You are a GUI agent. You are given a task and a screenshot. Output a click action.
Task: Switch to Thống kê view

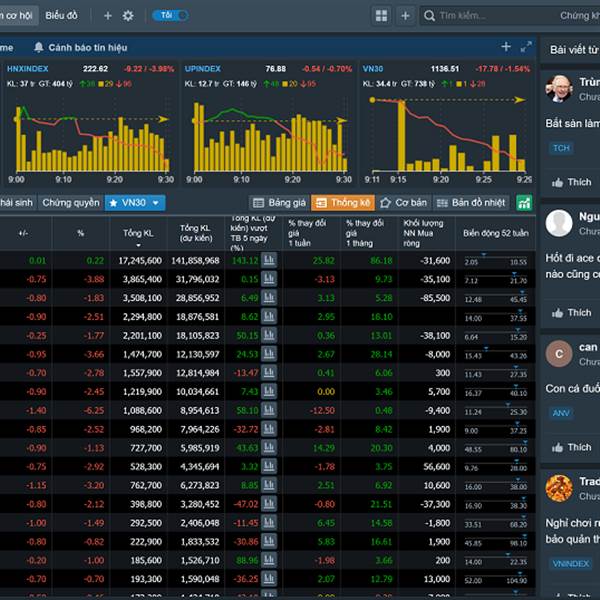click(x=343, y=203)
